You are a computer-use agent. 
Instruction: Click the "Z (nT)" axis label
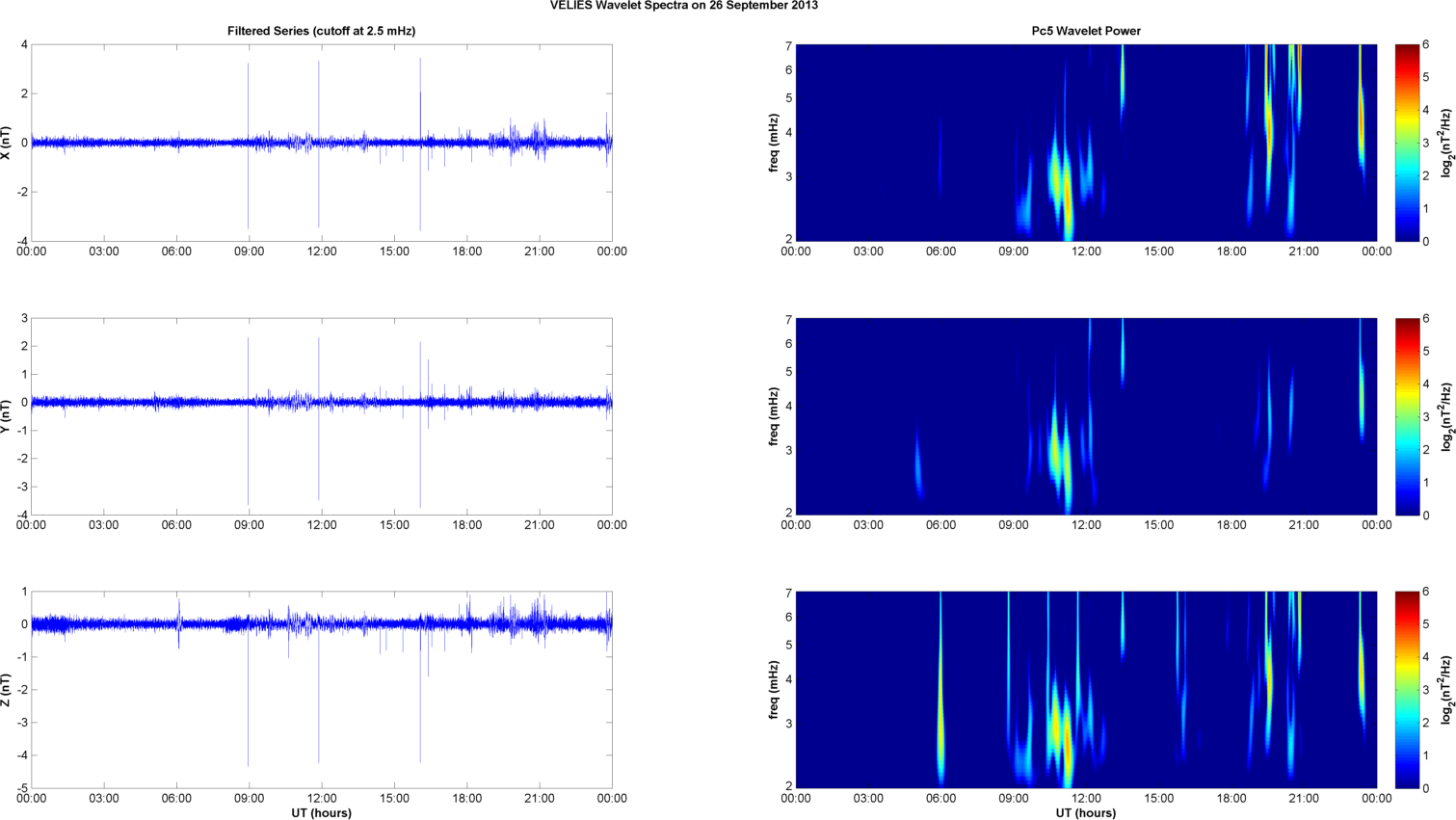(8, 690)
